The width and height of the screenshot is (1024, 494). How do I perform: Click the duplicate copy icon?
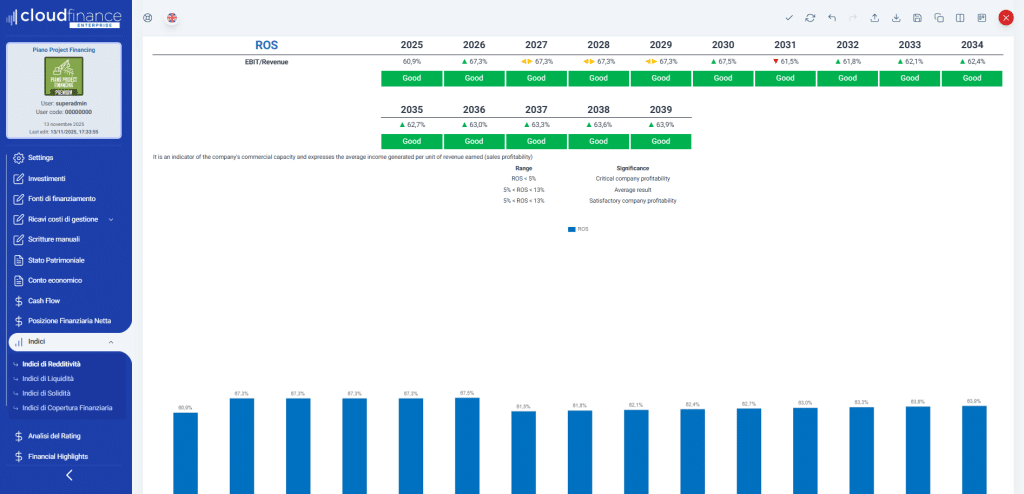tap(939, 18)
